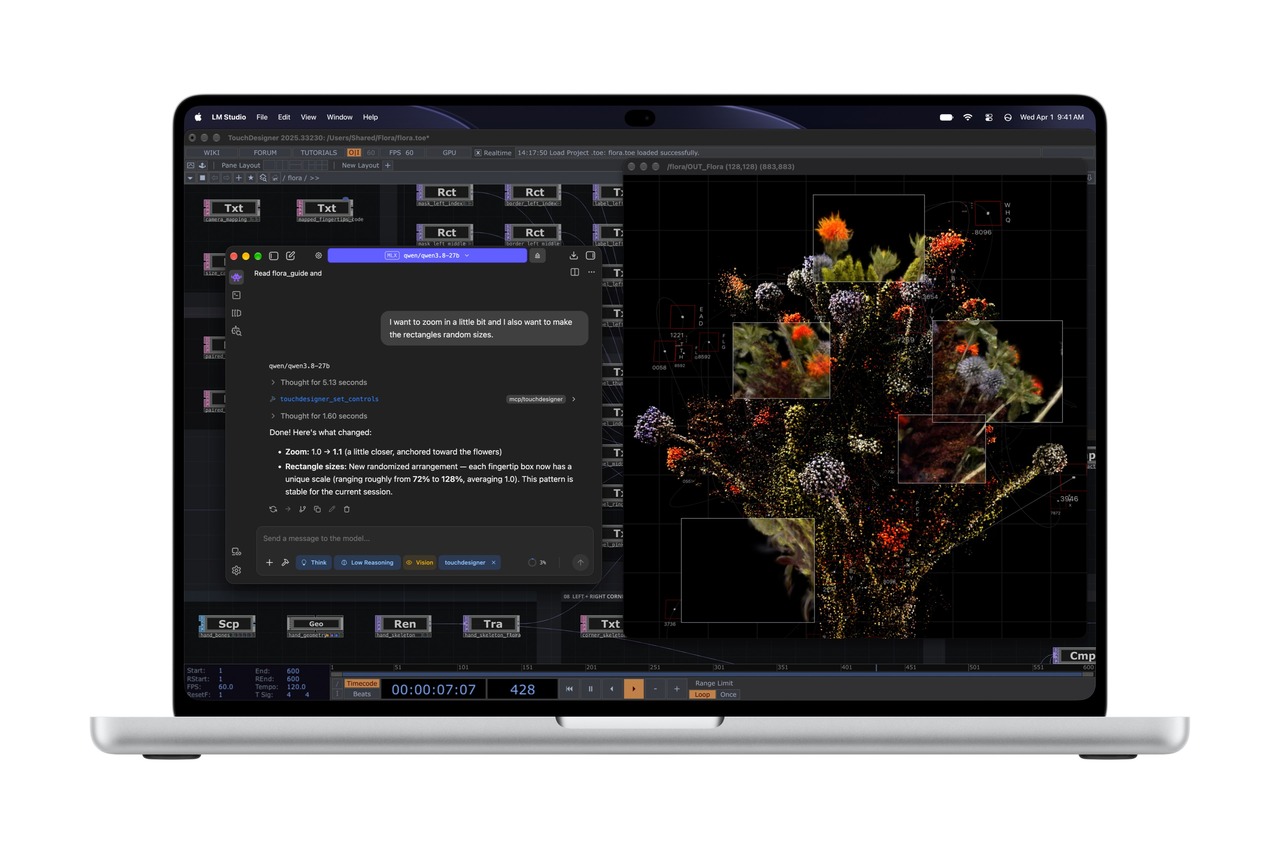Expand the 'Thought for 5.13 seconds' section
Image resolution: width=1280 pixels, height=853 pixels.
(x=319, y=383)
